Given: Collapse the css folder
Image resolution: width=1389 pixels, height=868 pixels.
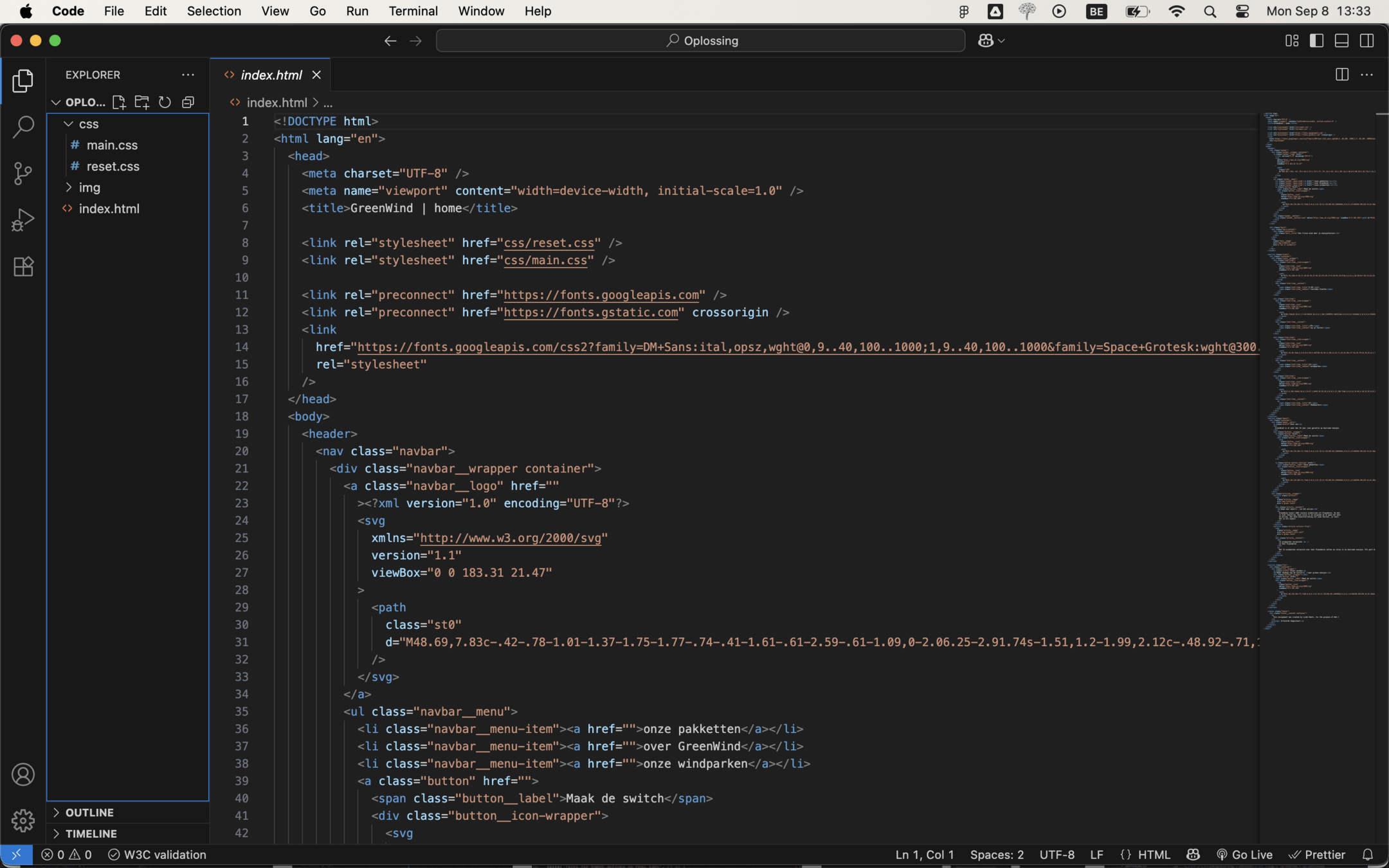Looking at the screenshot, I should coord(88,124).
